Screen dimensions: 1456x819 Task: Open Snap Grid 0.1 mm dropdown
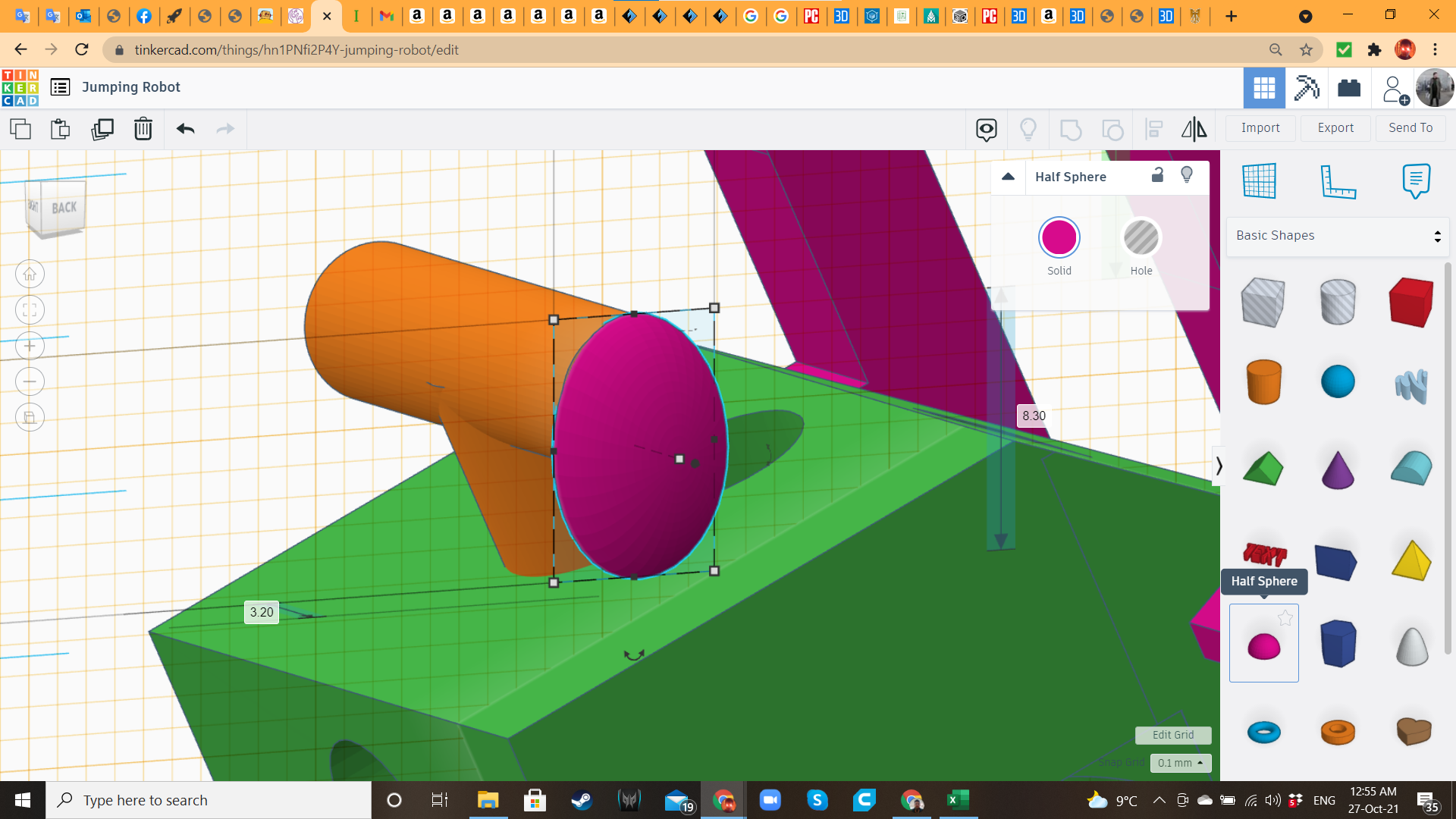1181,763
